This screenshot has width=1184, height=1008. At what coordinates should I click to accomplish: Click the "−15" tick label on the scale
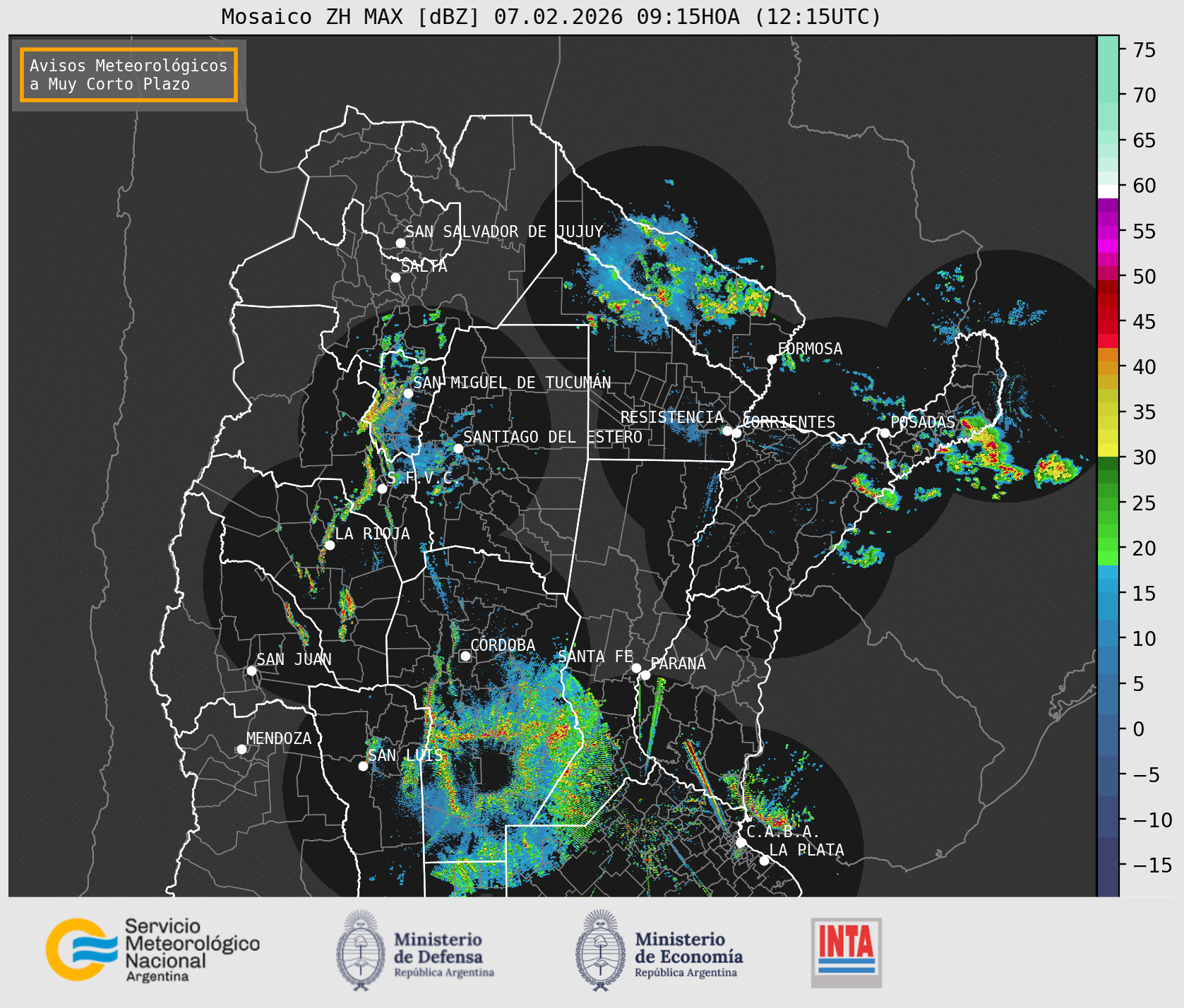coord(1152,865)
